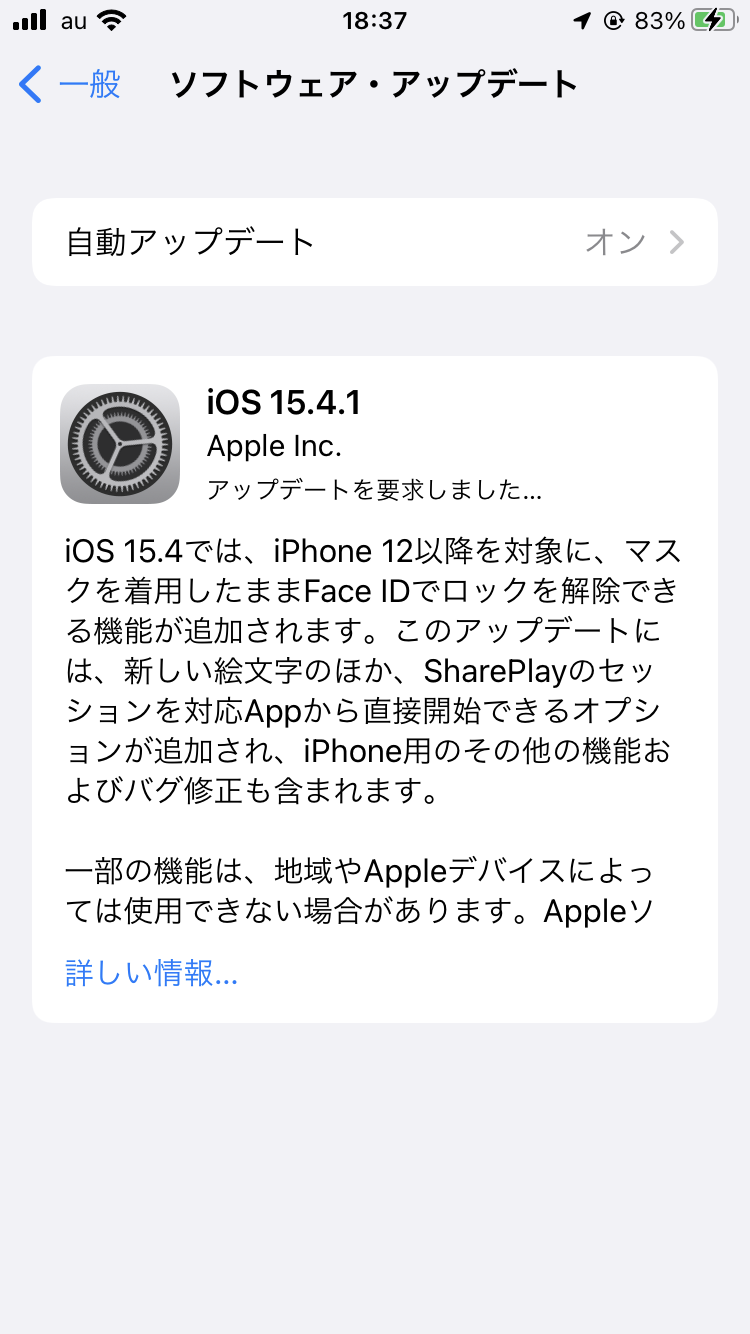
Task: Tap the au carrier label
Action: click(x=74, y=21)
